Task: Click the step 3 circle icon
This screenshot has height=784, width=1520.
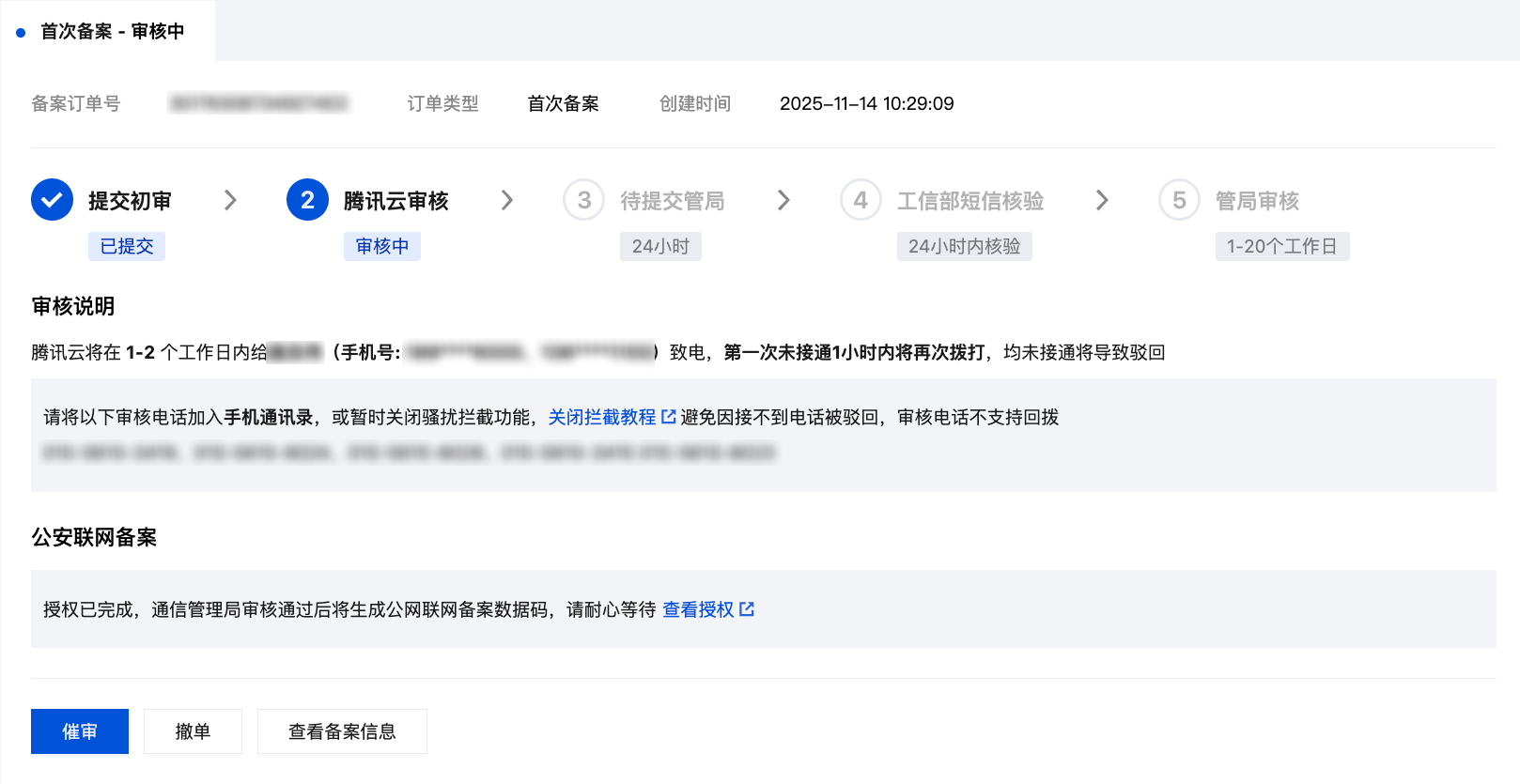Action: point(583,200)
